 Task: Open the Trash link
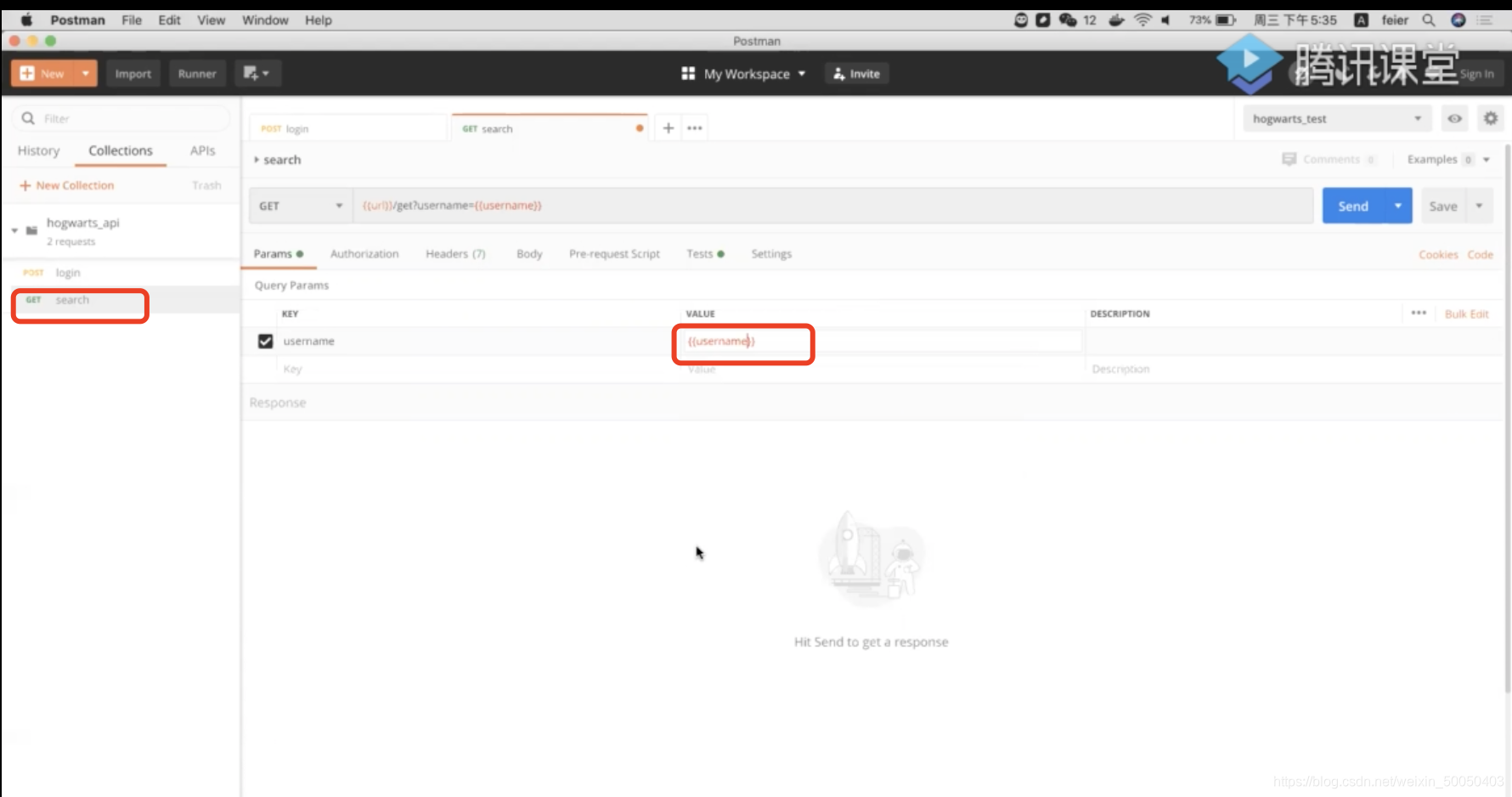206,185
